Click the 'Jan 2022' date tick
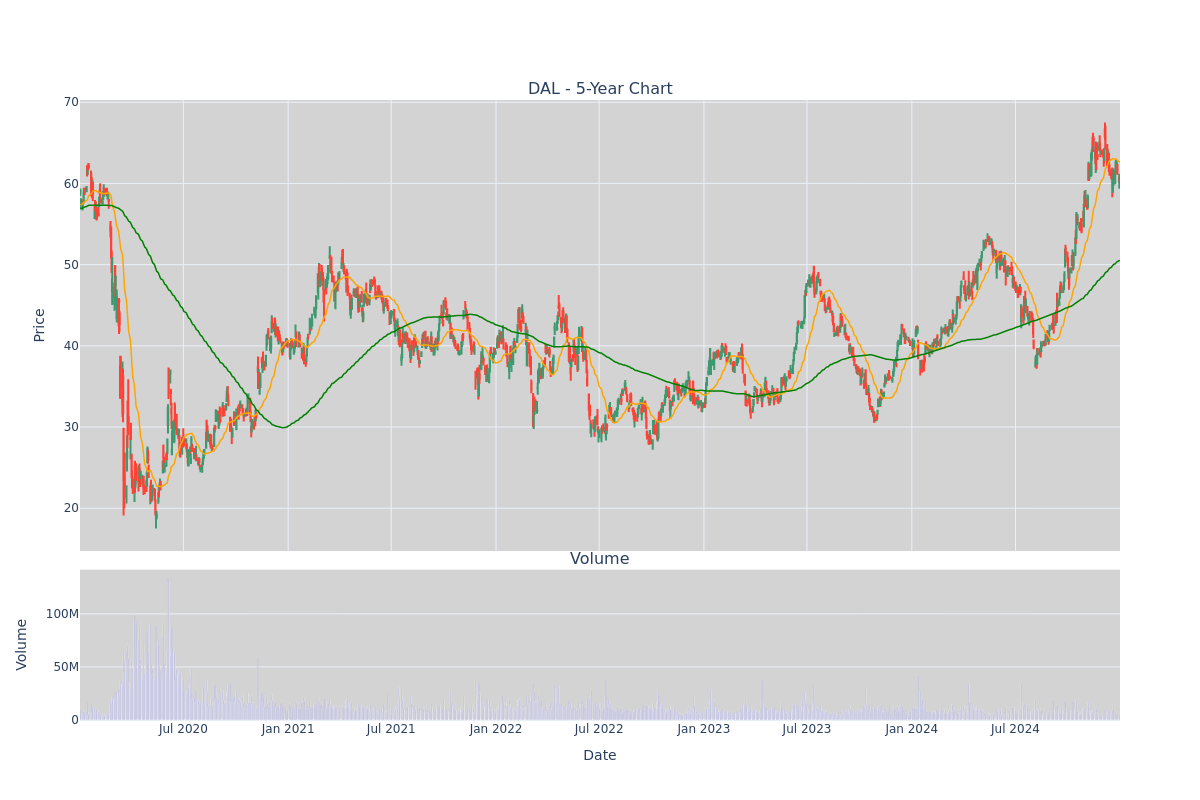Image resolution: width=1200 pixels, height=800 pixels. pos(496,729)
